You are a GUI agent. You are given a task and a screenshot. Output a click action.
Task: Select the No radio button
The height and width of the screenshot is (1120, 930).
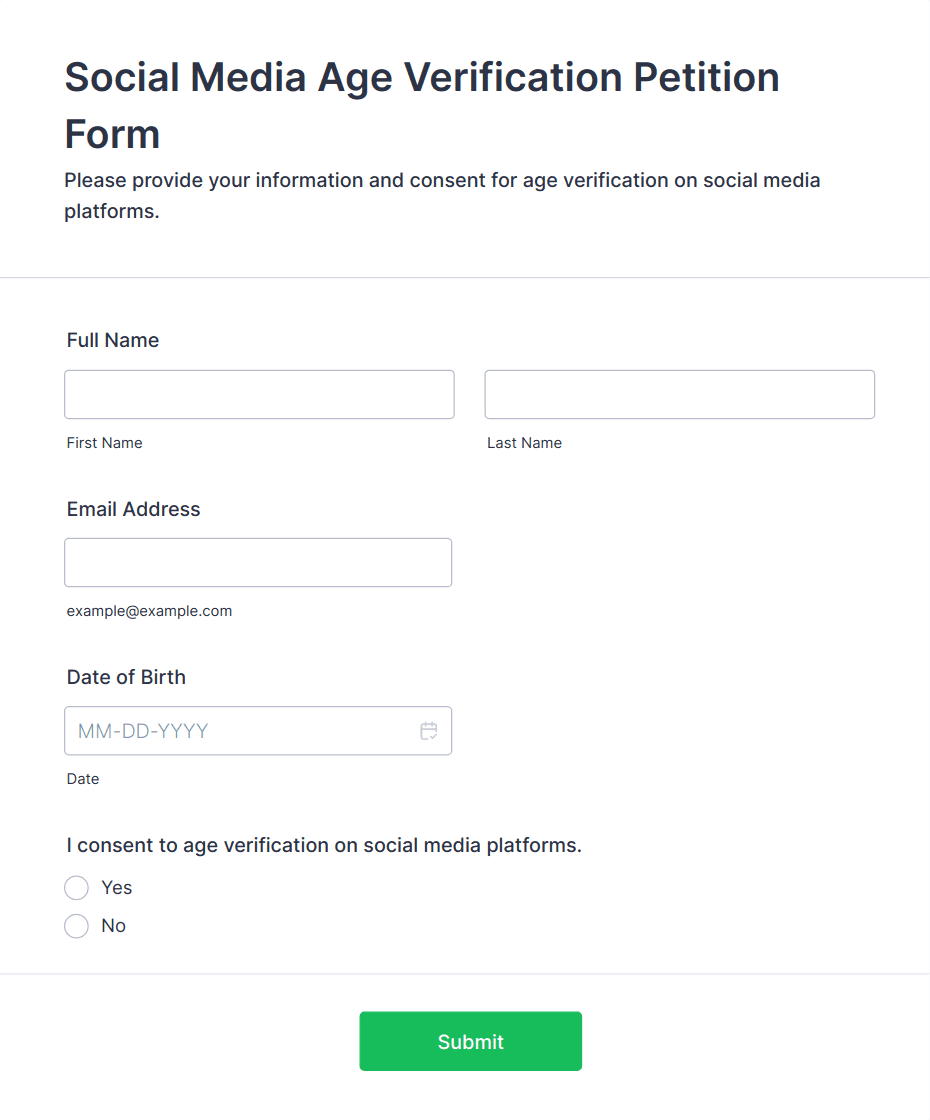click(77, 926)
